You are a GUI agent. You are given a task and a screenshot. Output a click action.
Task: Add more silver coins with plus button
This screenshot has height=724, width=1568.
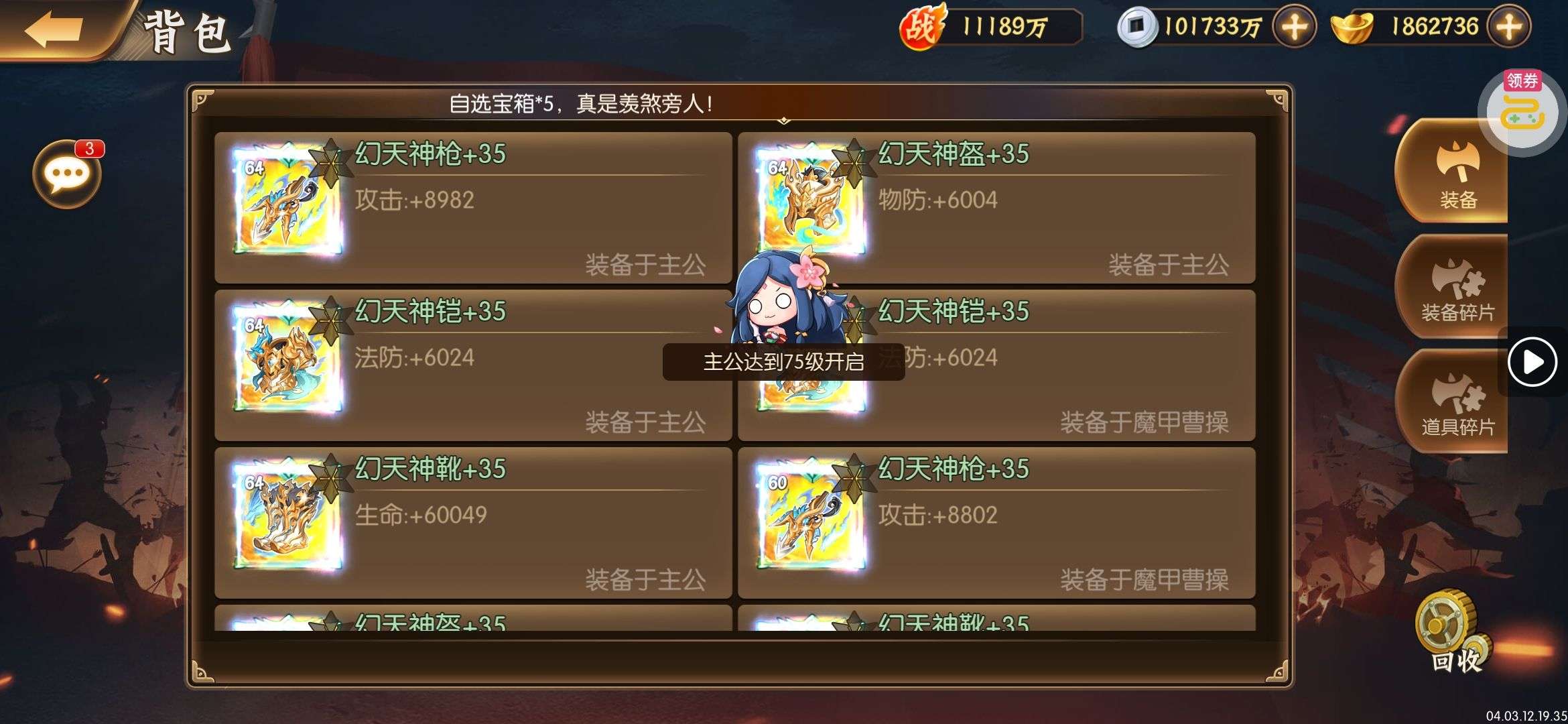click(1294, 27)
